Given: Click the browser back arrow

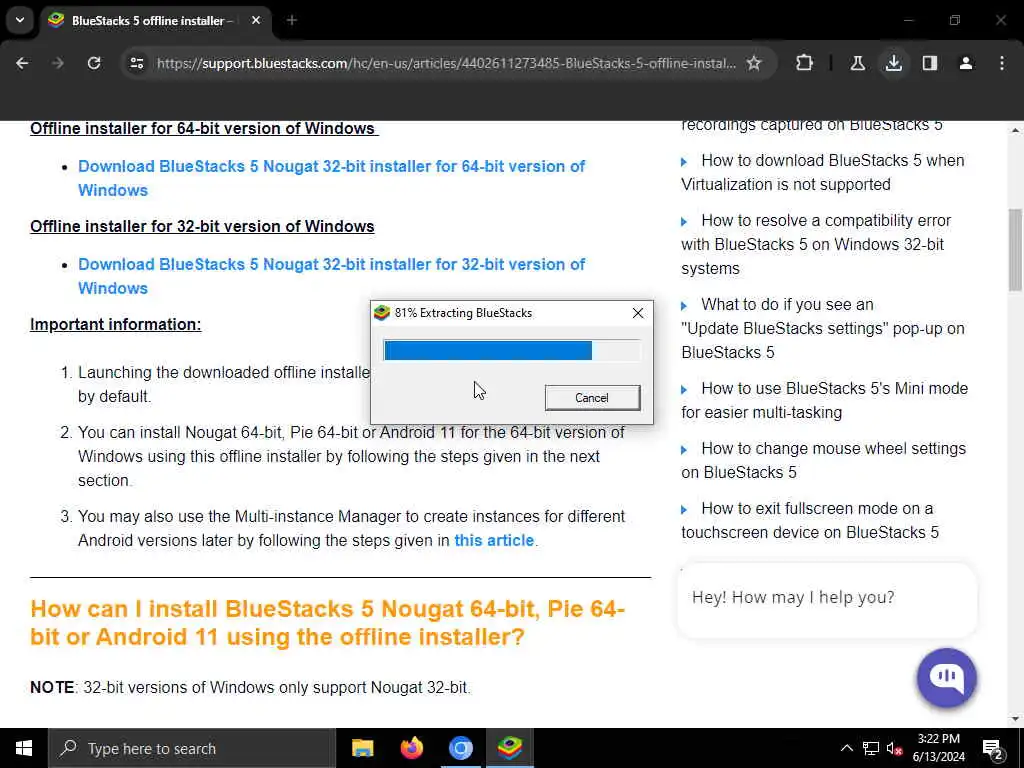Looking at the screenshot, I should tap(22, 63).
